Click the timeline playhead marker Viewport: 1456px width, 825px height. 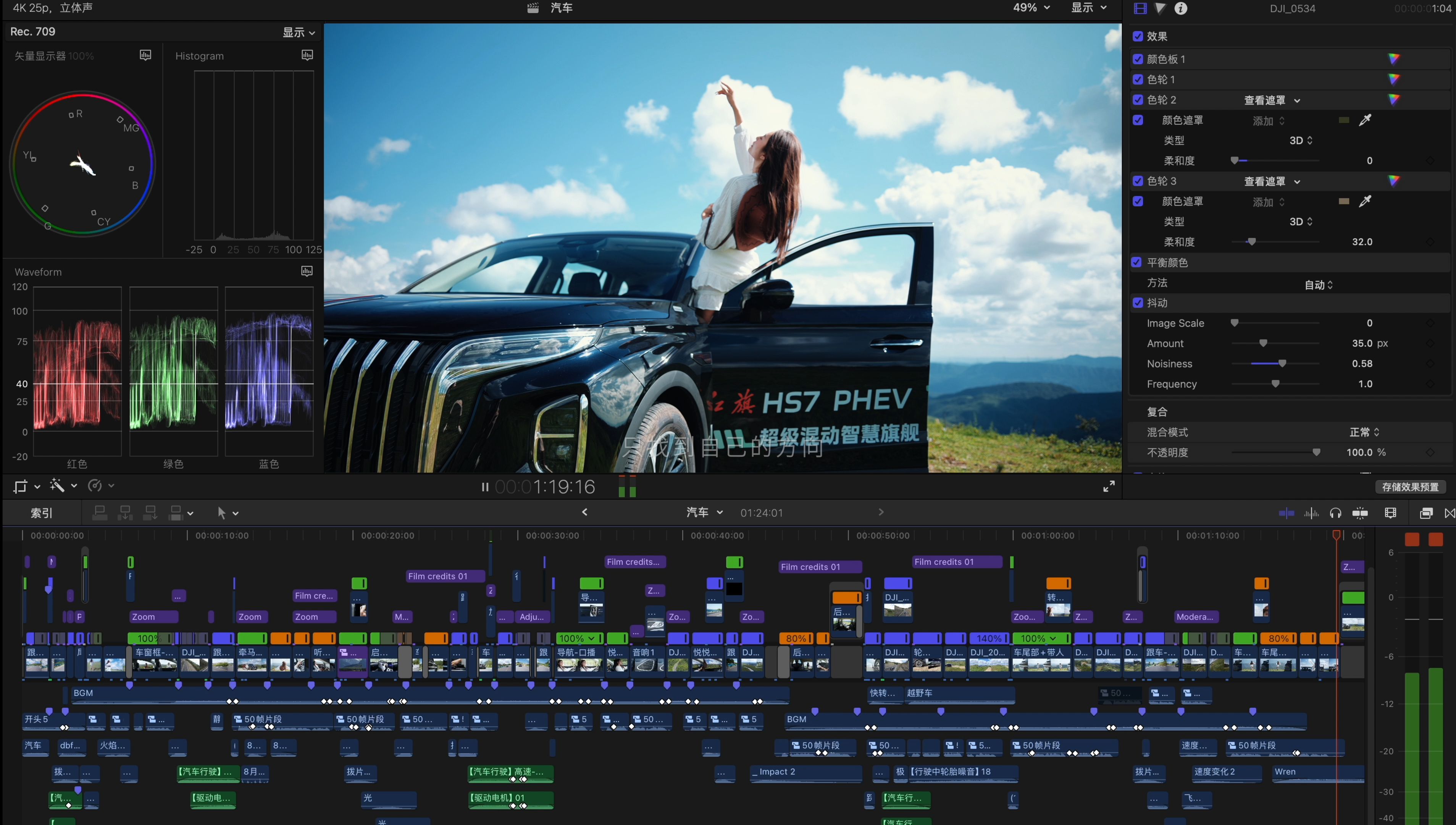(1337, 535)
